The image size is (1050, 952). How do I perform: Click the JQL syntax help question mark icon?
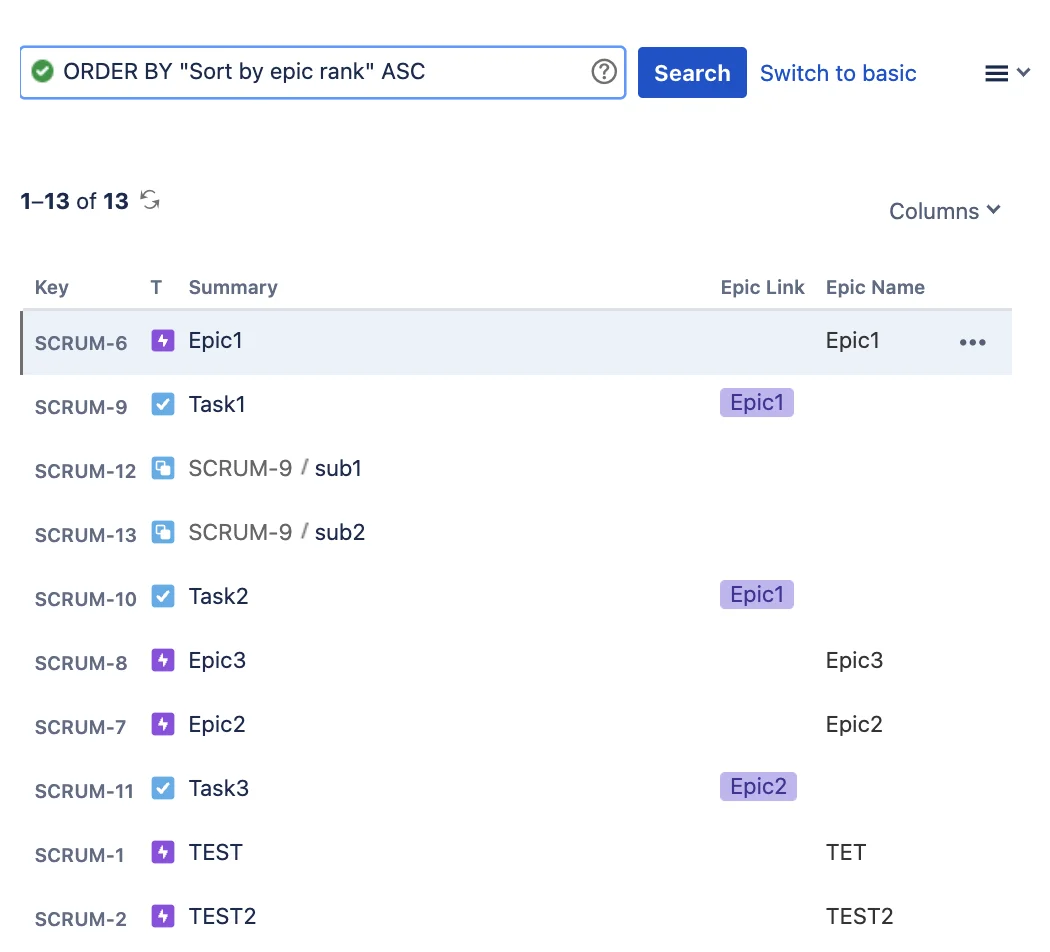(x=603, y=71)
